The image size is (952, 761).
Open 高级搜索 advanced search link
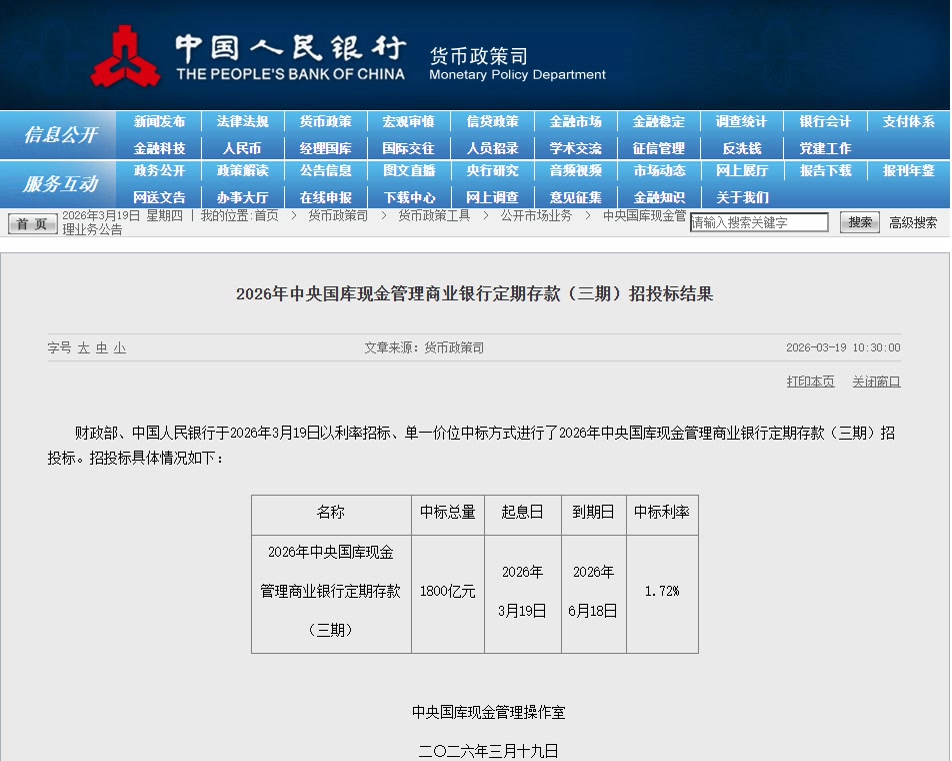coord(913,223)
